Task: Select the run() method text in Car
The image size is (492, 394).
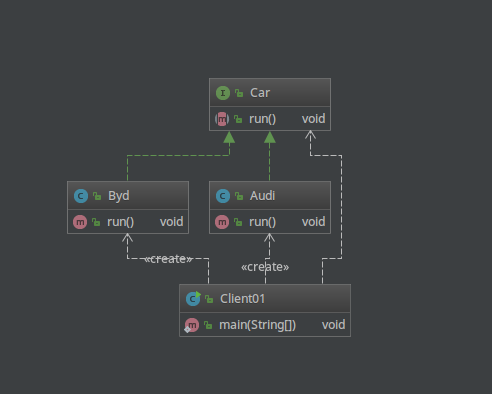Action: [x=263, y=119]
